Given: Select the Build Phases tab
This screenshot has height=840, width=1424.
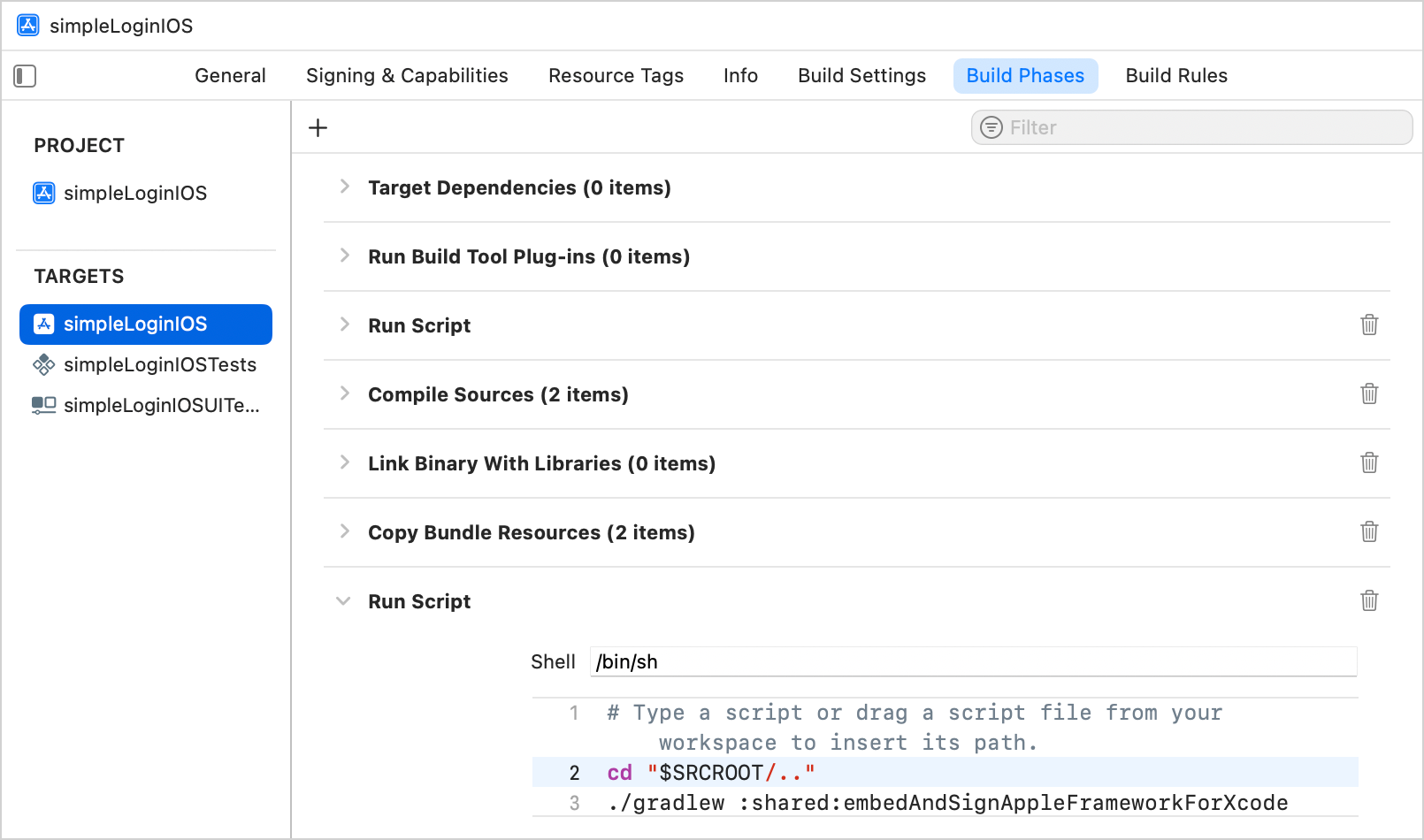Looking at the screenshot, I should [1025, 76].
